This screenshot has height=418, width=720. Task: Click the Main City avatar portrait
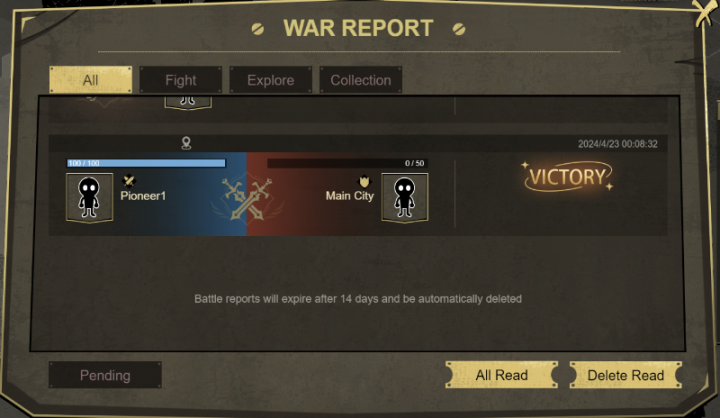405,198
